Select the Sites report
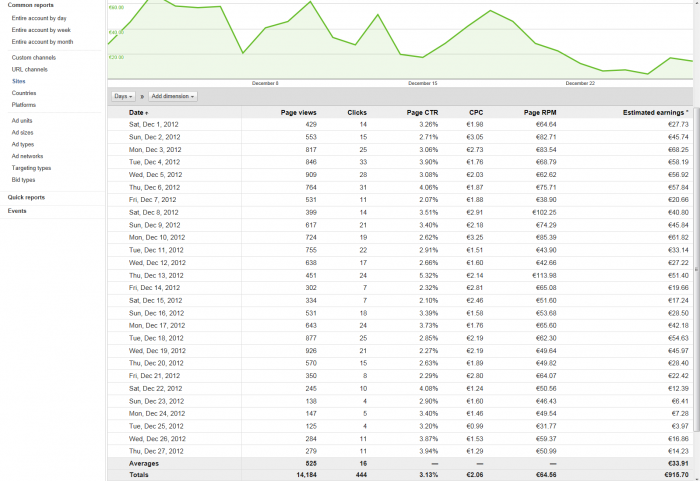This screenshot has width=700, height=481. [x=19, y=81]
